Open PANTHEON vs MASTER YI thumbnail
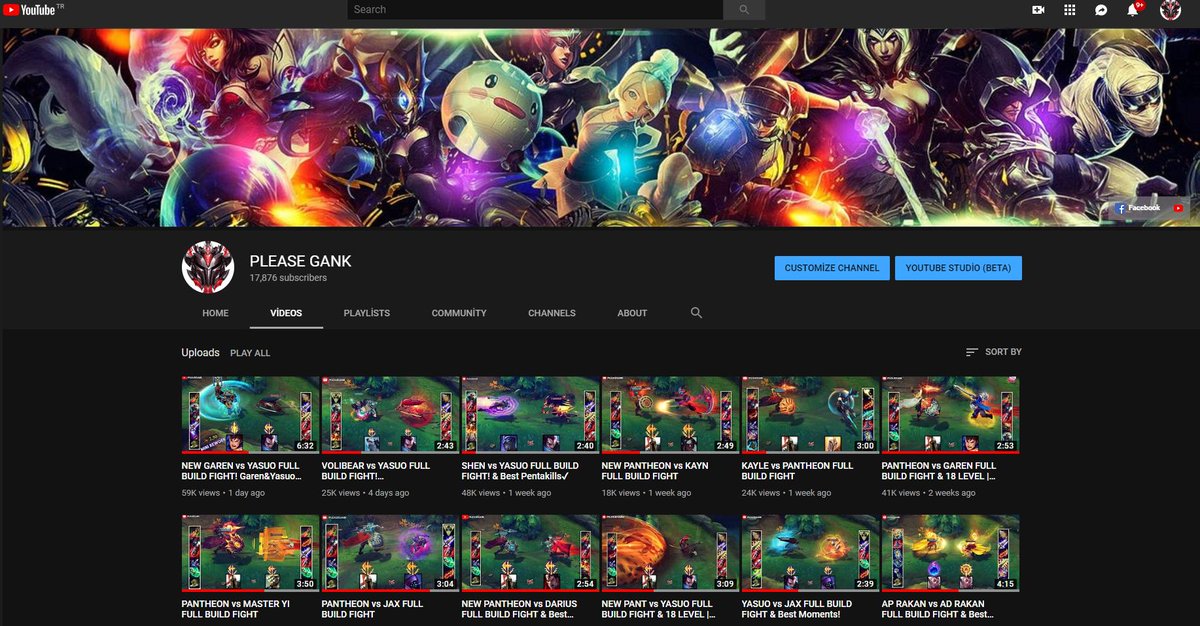Viewport: 1200px width, 626px height. pyautogui.click(x=250, y=554)
